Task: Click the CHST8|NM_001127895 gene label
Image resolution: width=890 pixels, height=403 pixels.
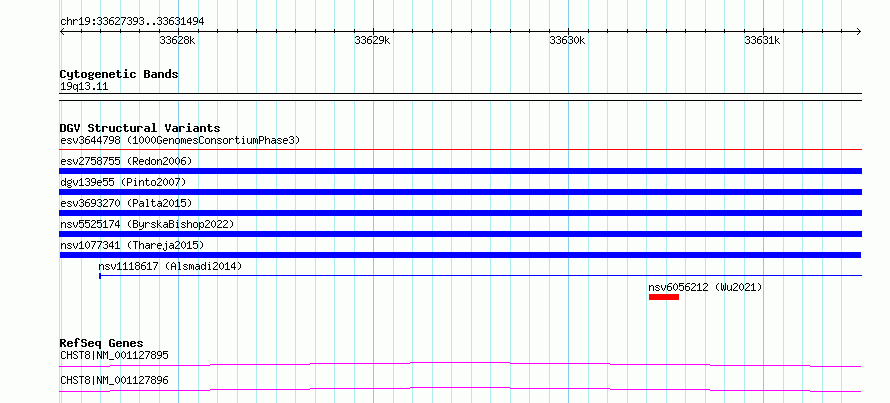Action: tap(114, 356)
